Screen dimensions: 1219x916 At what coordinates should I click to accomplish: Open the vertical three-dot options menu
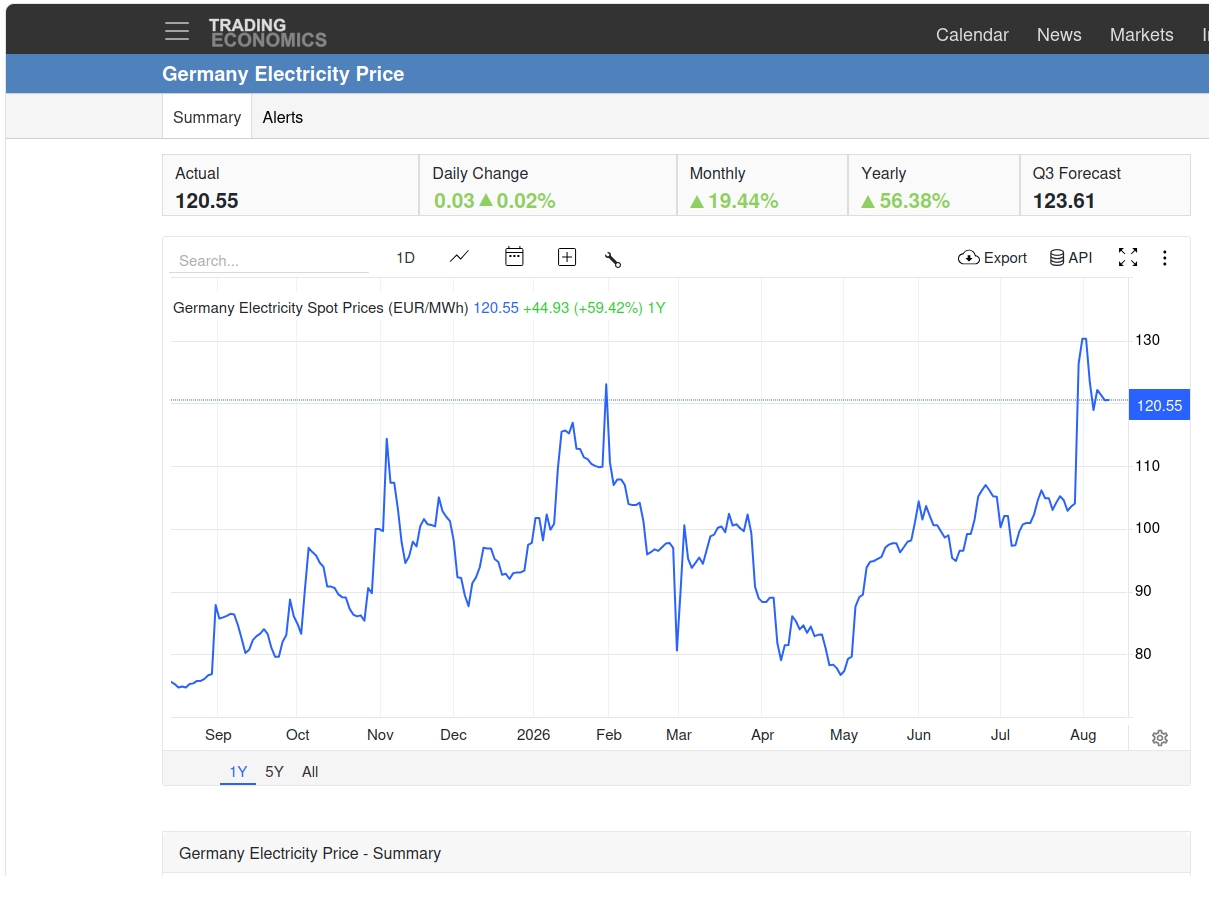point(1165,258)
